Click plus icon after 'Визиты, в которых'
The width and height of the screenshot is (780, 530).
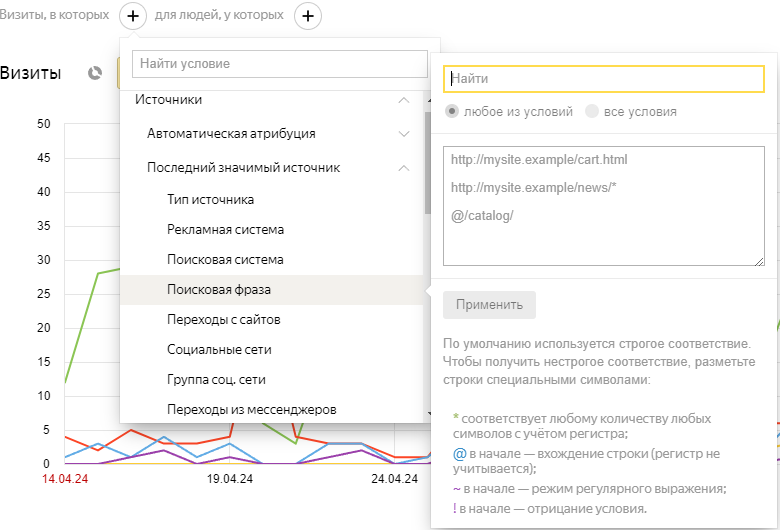tap(134, 16)
